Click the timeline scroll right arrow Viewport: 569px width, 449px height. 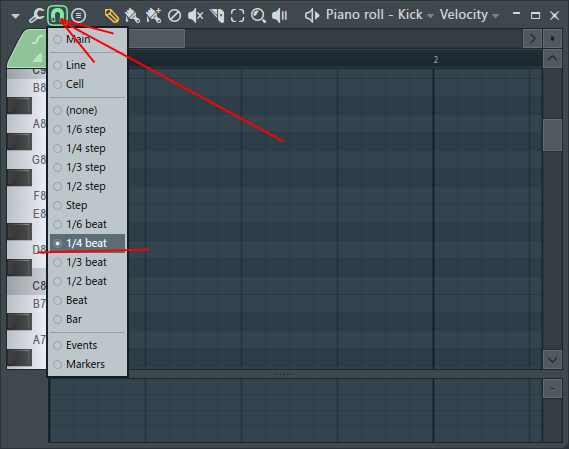(532, 38)
